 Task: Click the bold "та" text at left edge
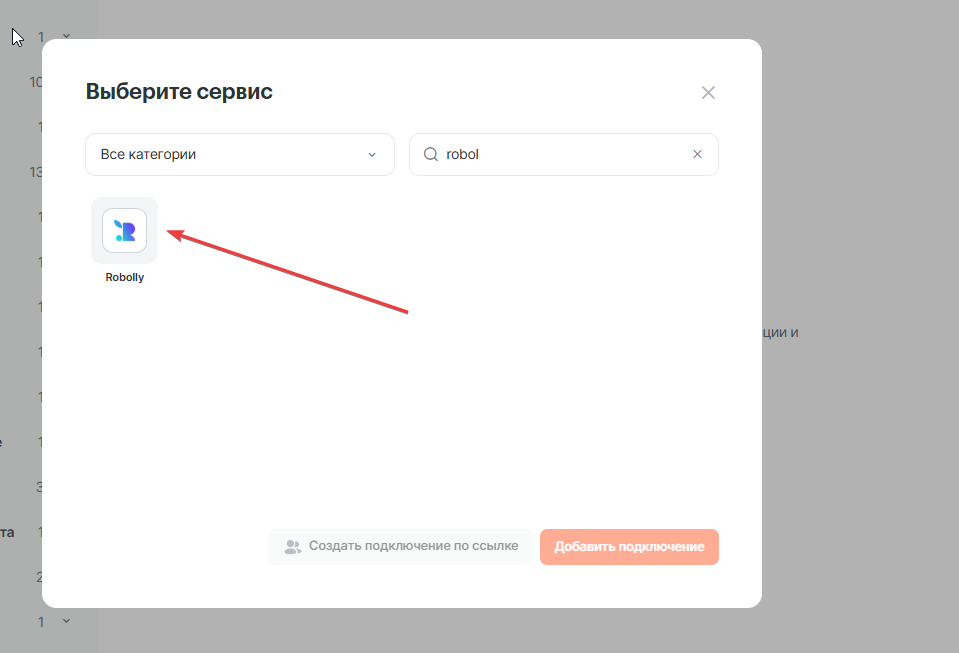(7, 532)
